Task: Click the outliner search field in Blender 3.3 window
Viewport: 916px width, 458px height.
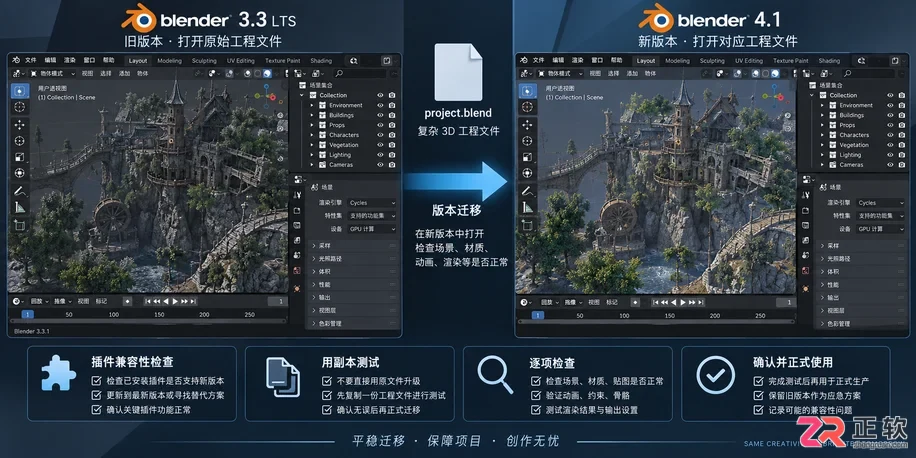Action: click(x=360, y=74)
